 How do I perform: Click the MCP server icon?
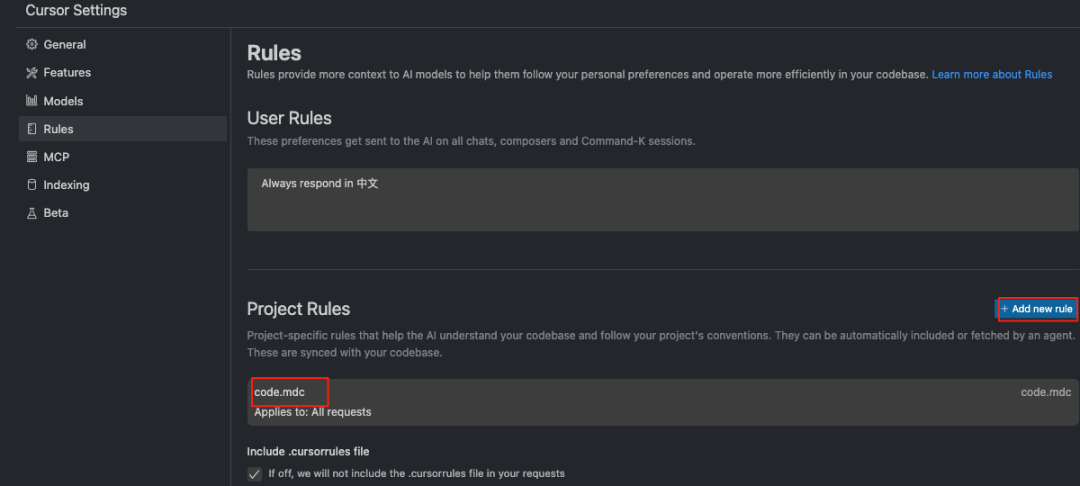(32, 157)
